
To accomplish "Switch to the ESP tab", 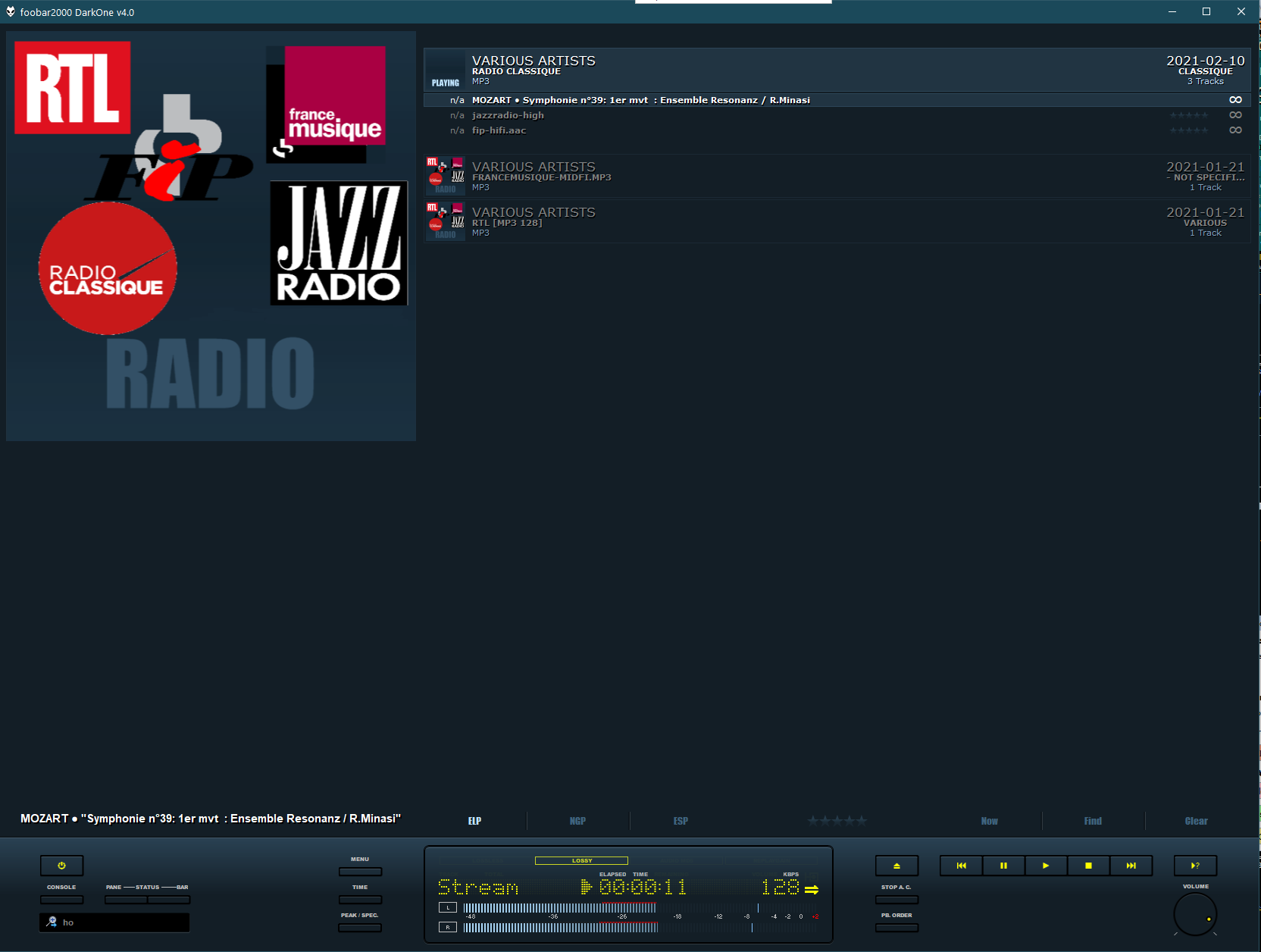I will (x=681, y=821).
